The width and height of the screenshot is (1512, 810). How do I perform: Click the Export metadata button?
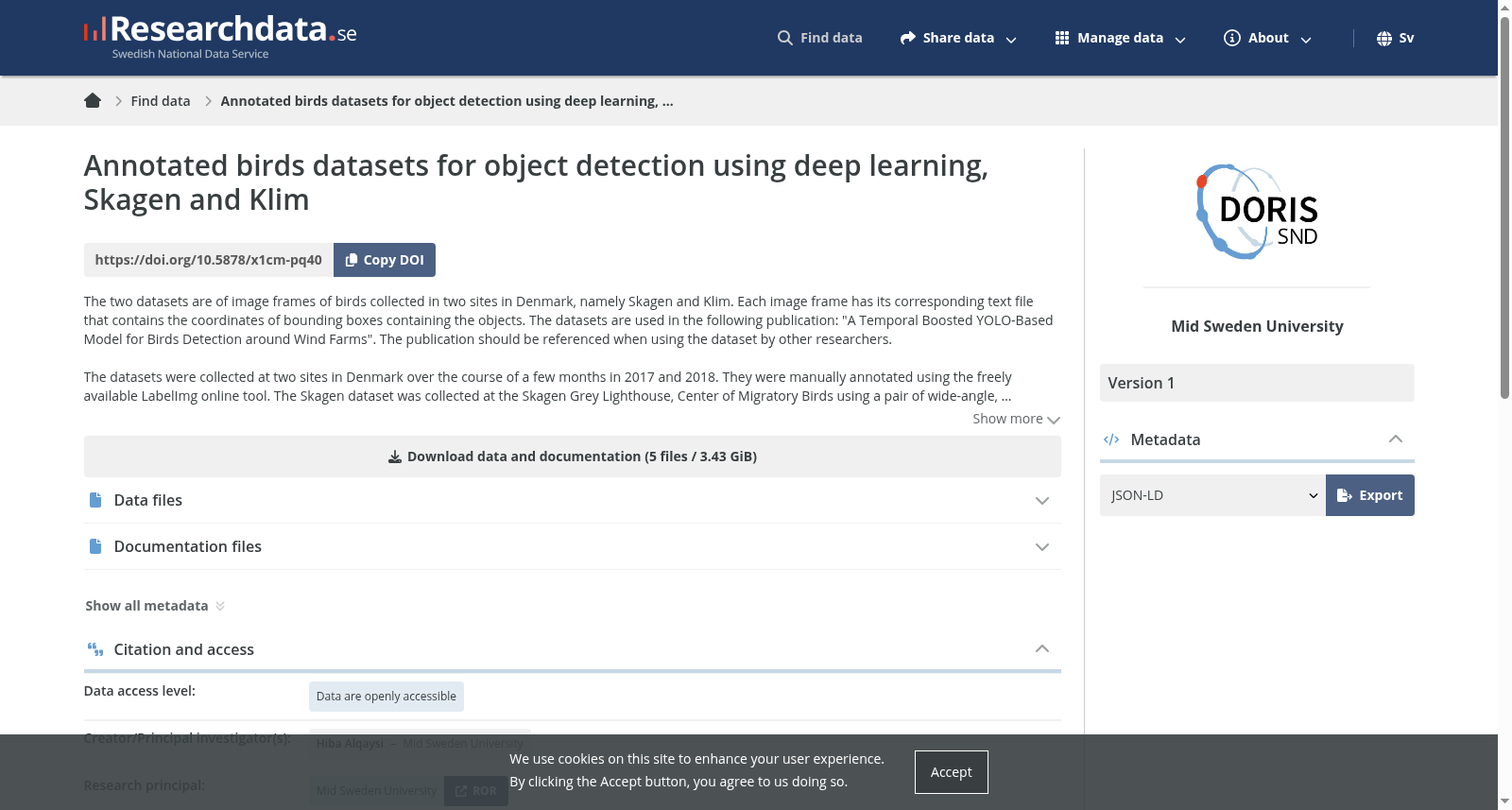(1369, 495)
